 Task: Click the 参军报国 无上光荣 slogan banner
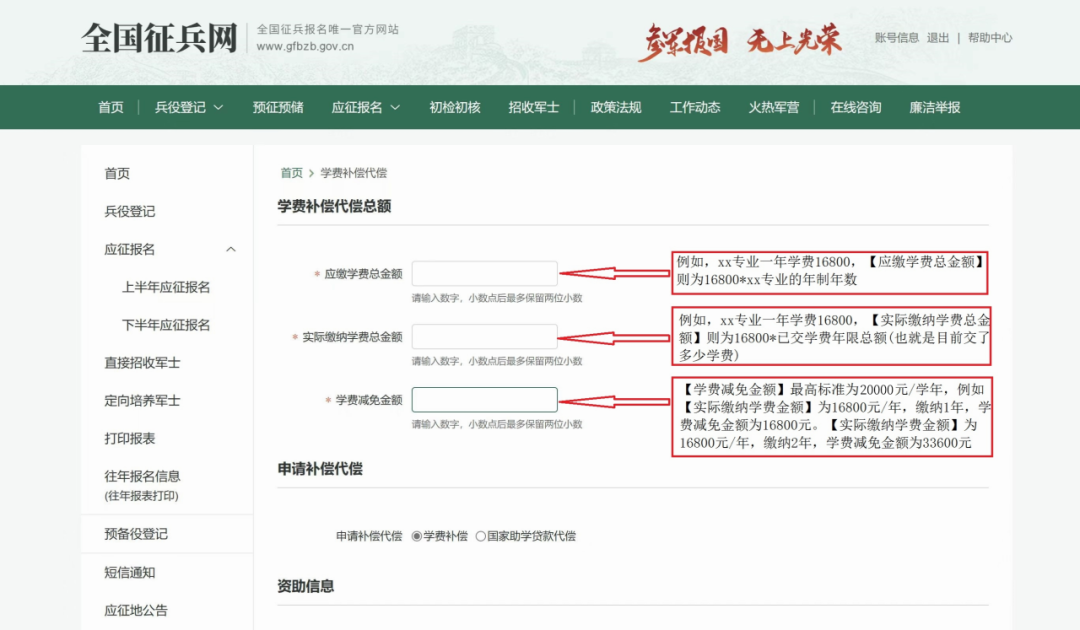click(x=739, y=41)
